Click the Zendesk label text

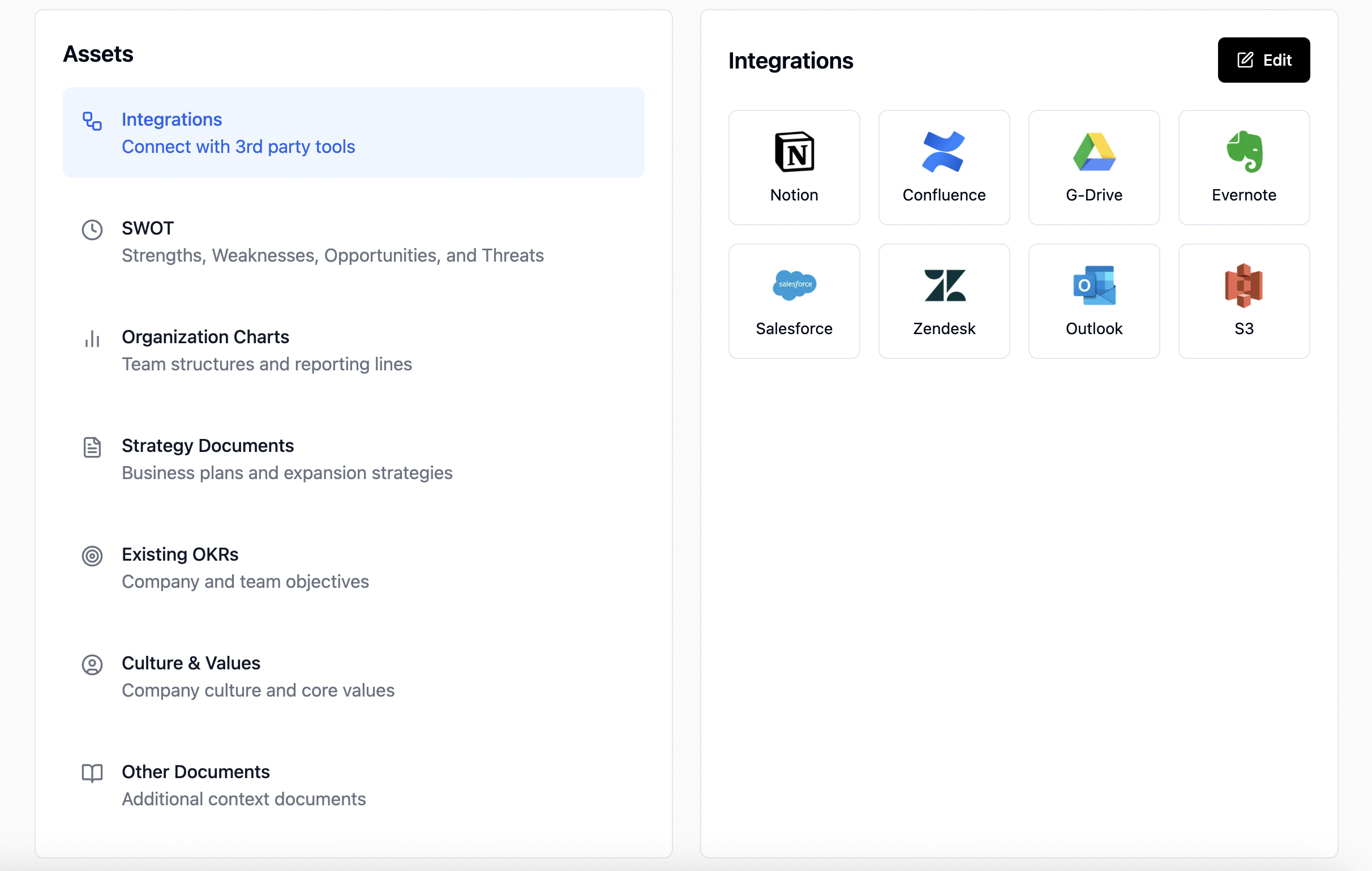click(x=944, y=329)
